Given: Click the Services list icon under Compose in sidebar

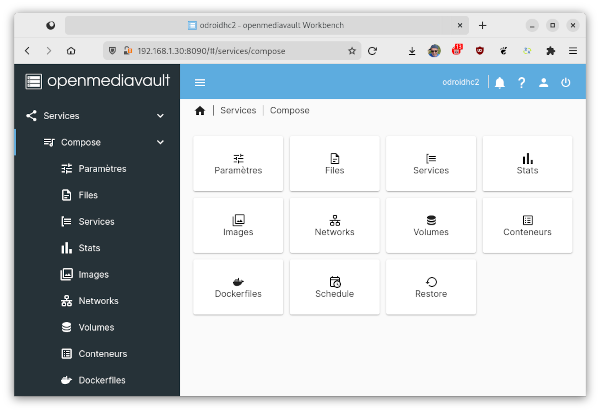Looking at the screenshot, I should (66, 221).
